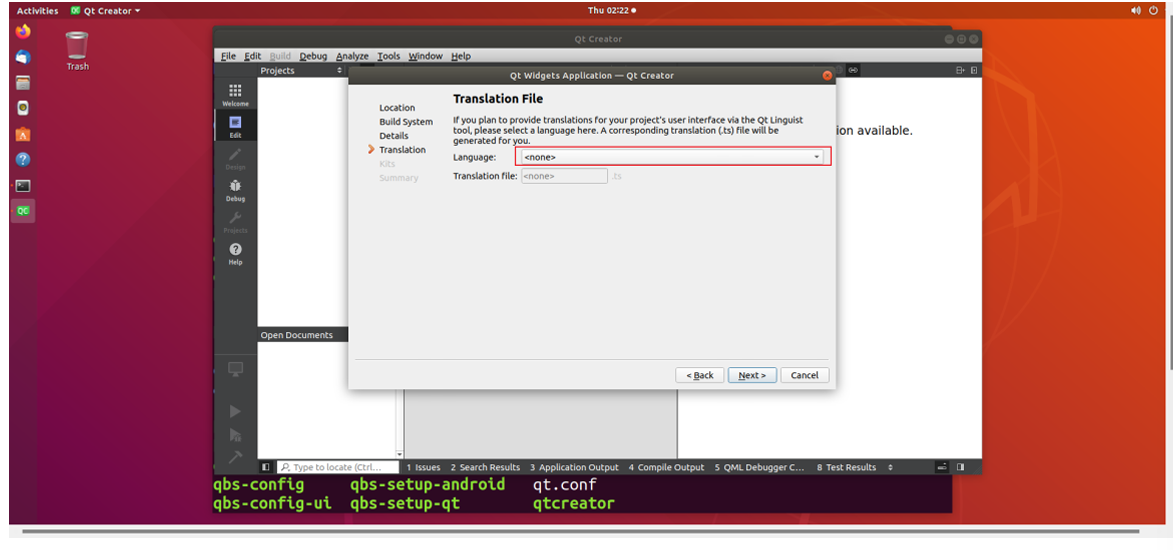Click Build System step in wizard
Screen dimensions: 1173x550
(405, 122)
